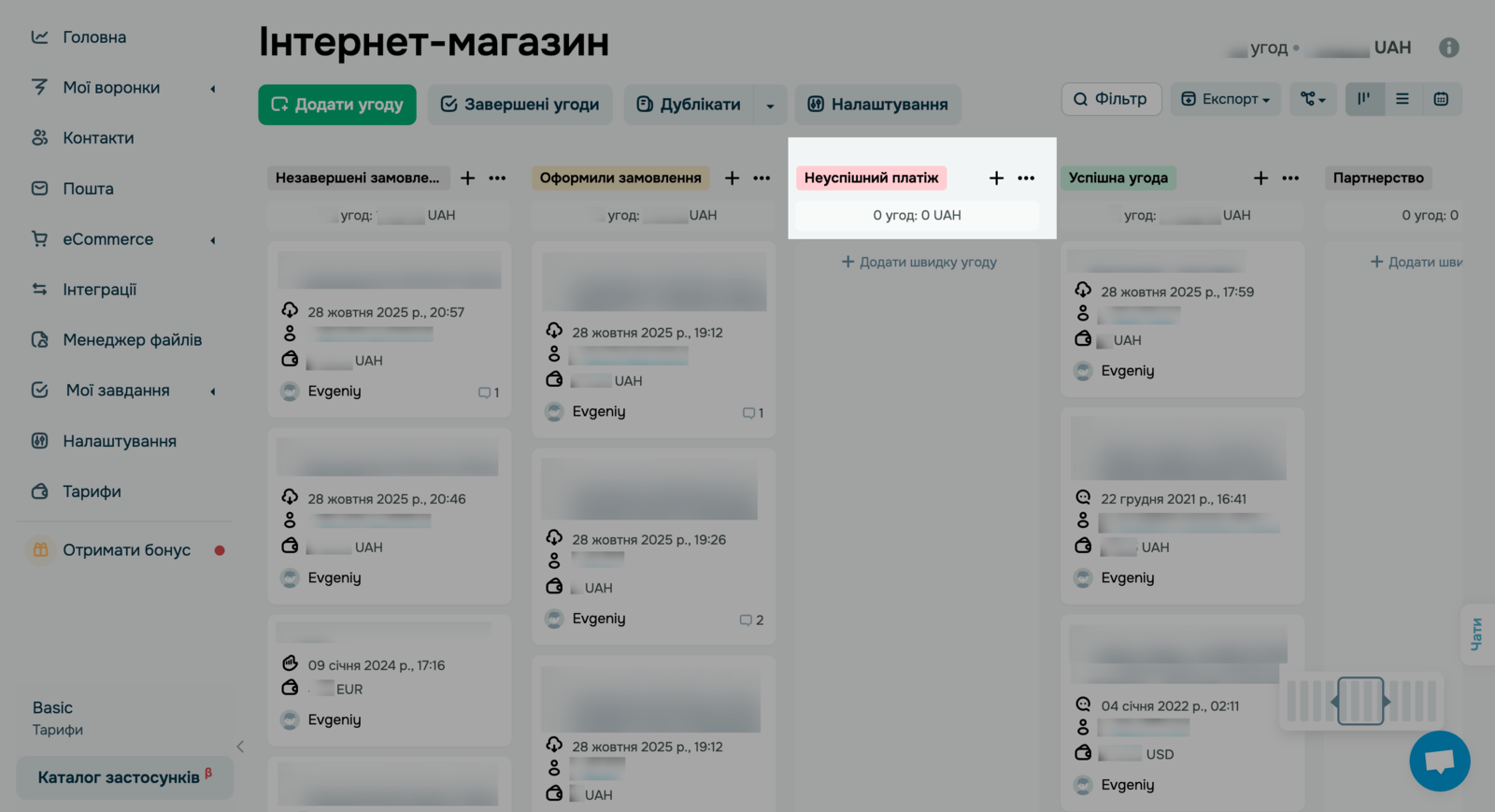Open Оформили замовлення column options menu
Viewport: 1495px width, 812px height.
pos(762,178)
